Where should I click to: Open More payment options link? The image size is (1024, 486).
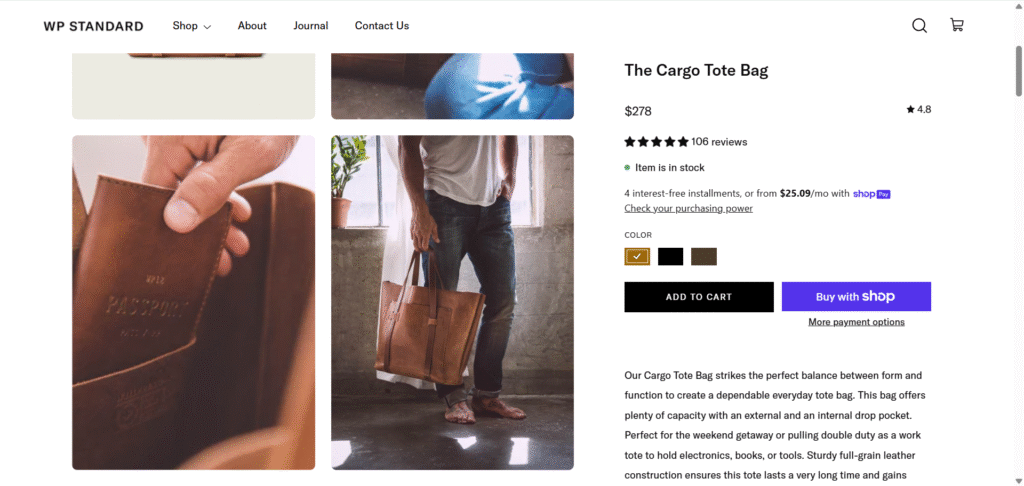tap(856, 322)
